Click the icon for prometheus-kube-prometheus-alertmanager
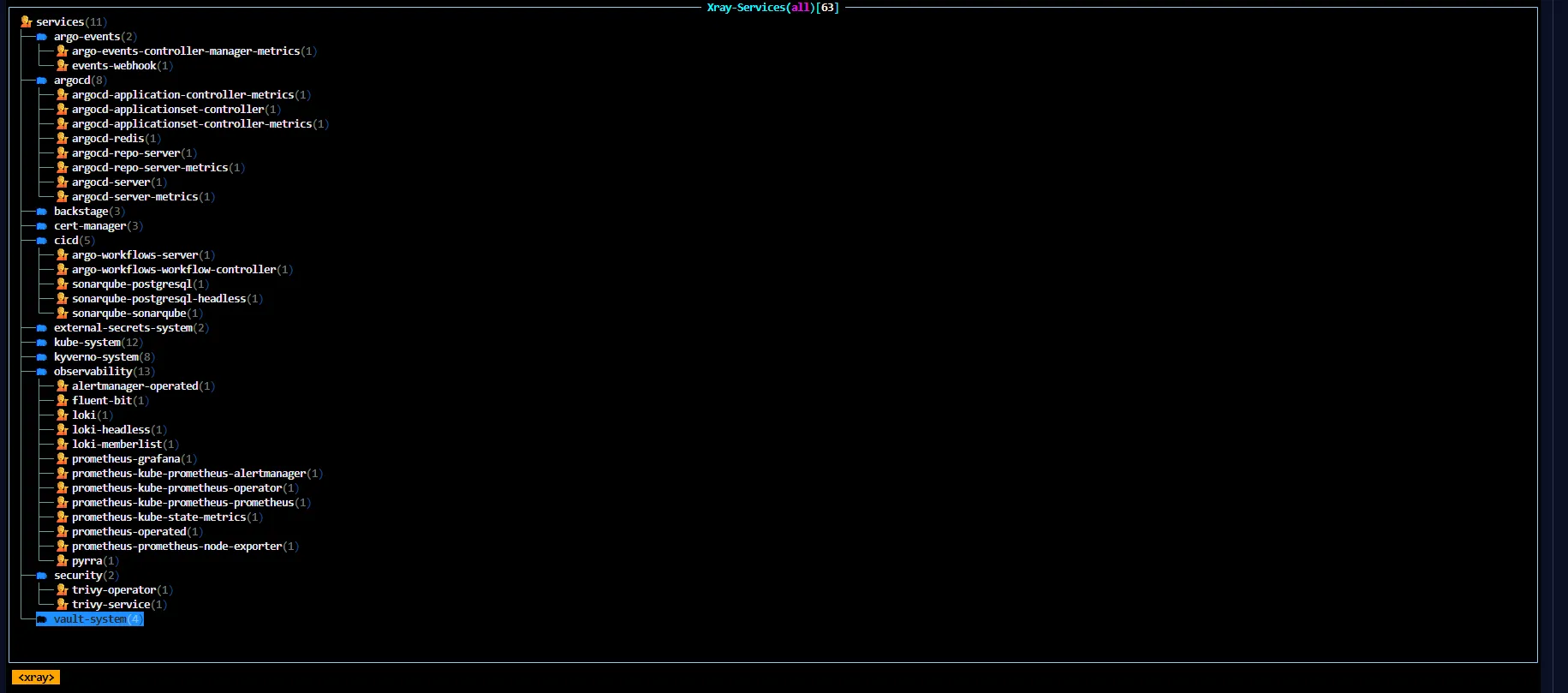The height and width of the screenshot is (693, 1568). [x=63, y=474]
